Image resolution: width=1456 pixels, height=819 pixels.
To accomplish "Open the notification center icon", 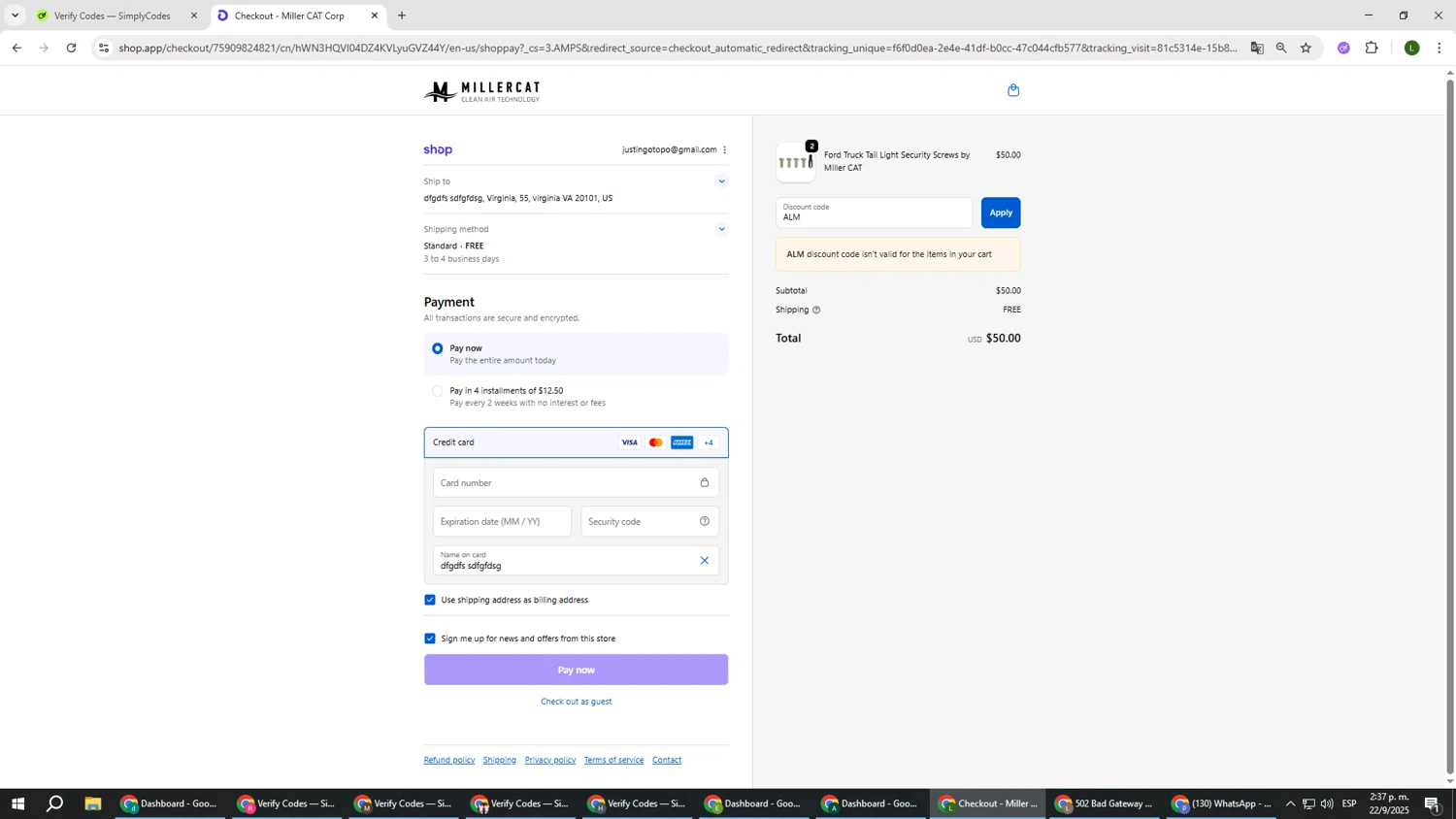I will click(x=1433, y=803).
